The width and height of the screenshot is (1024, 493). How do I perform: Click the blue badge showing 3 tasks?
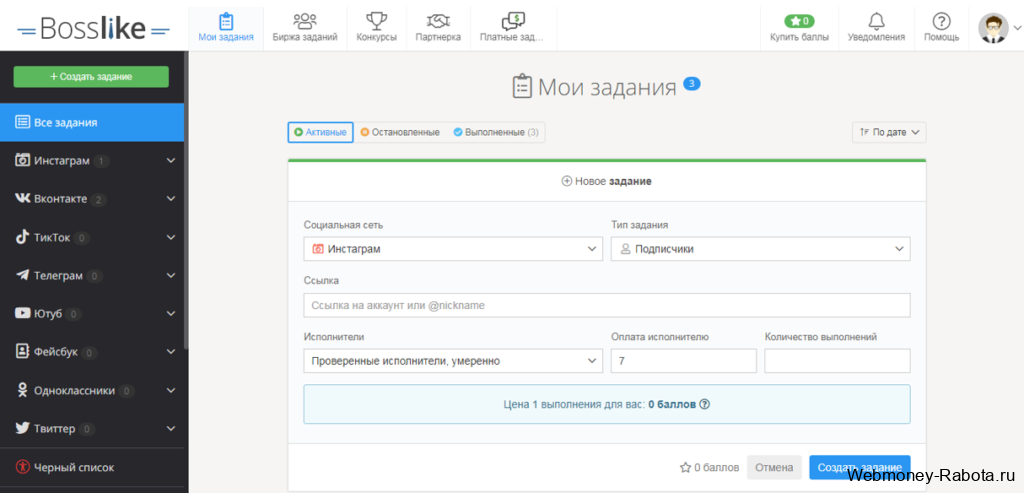point(692,83)
